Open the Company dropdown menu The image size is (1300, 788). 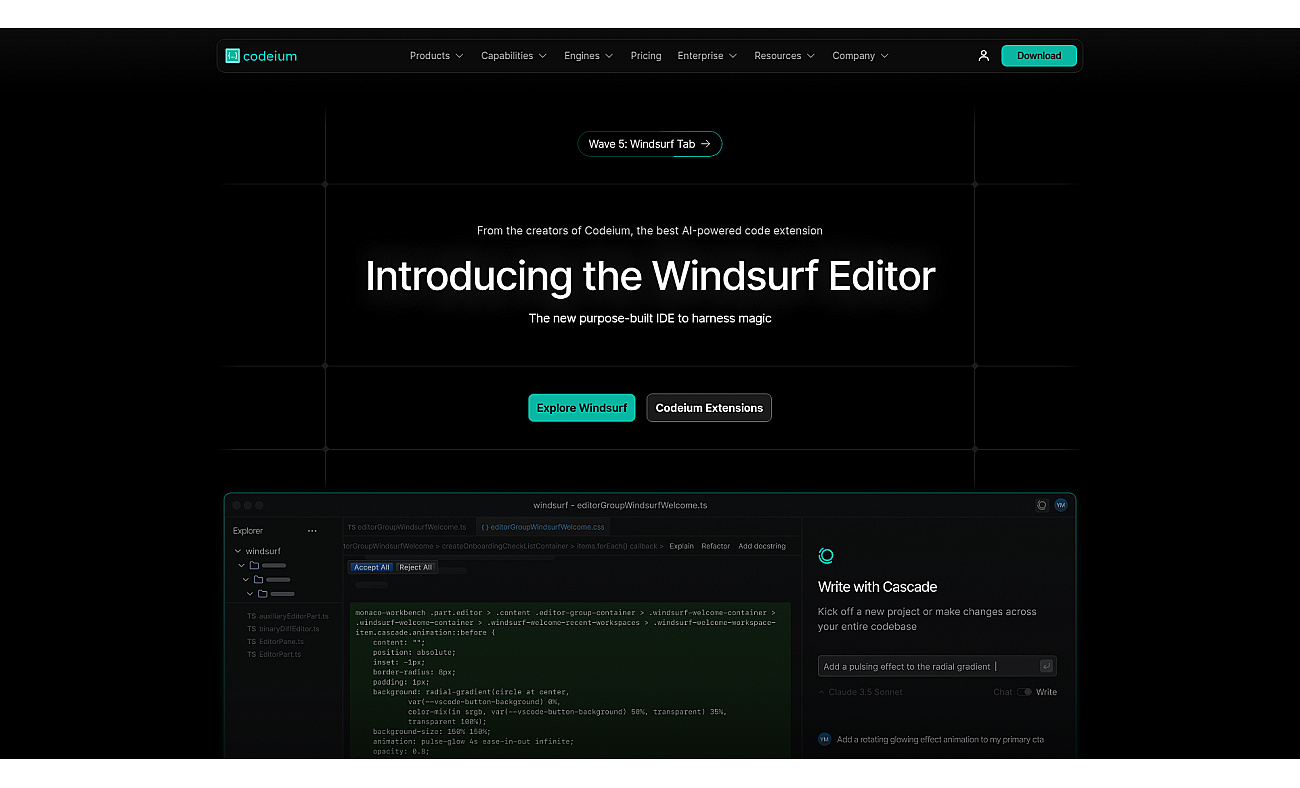point(860,56)
